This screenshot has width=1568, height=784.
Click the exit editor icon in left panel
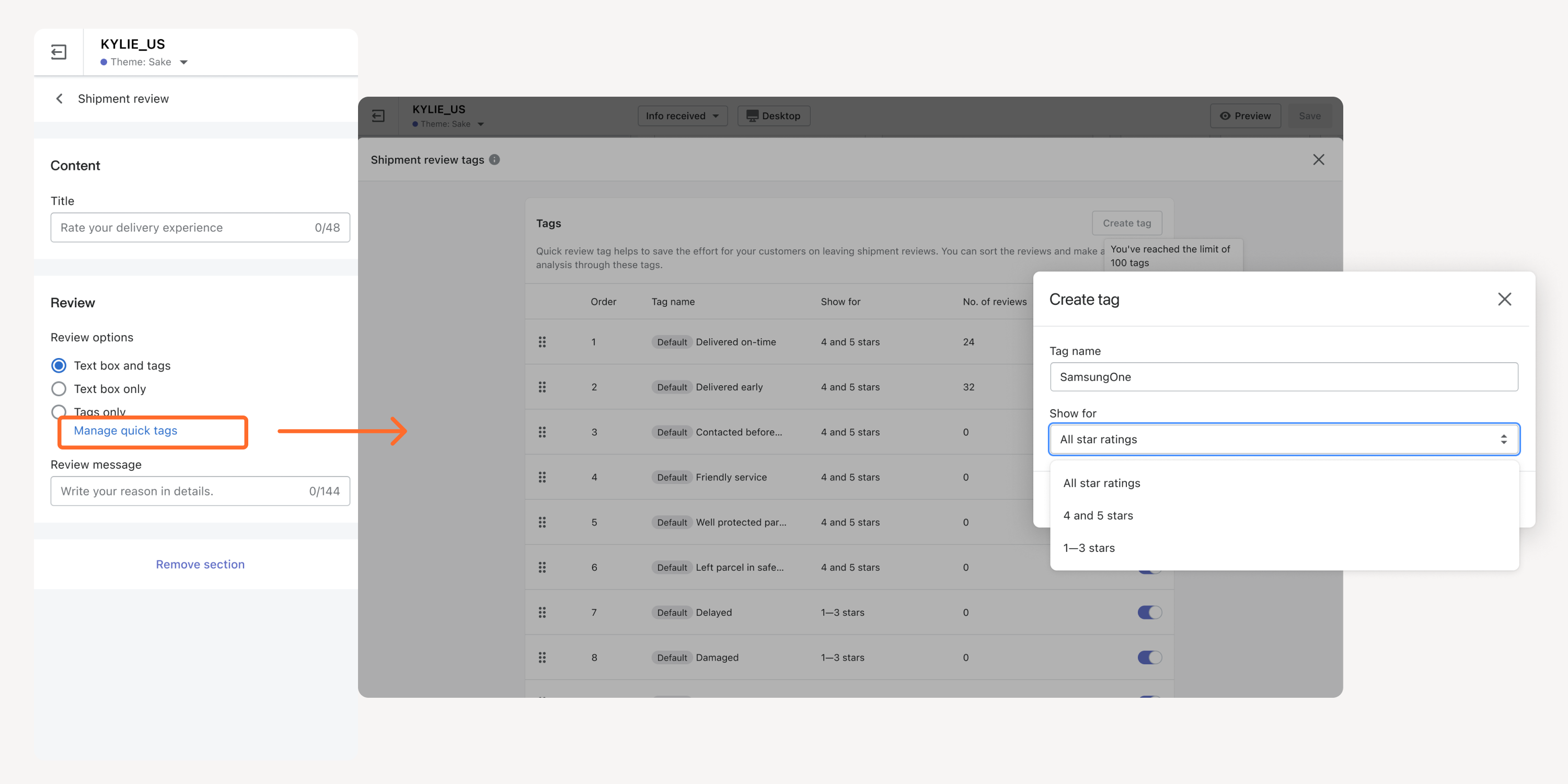tap(59, 52)
